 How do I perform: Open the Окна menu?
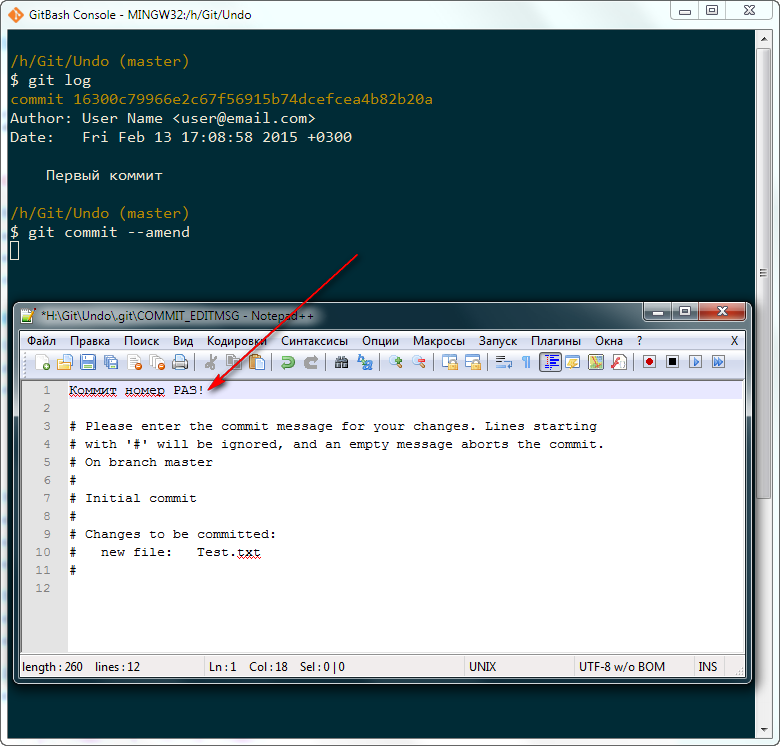[609, 341]
